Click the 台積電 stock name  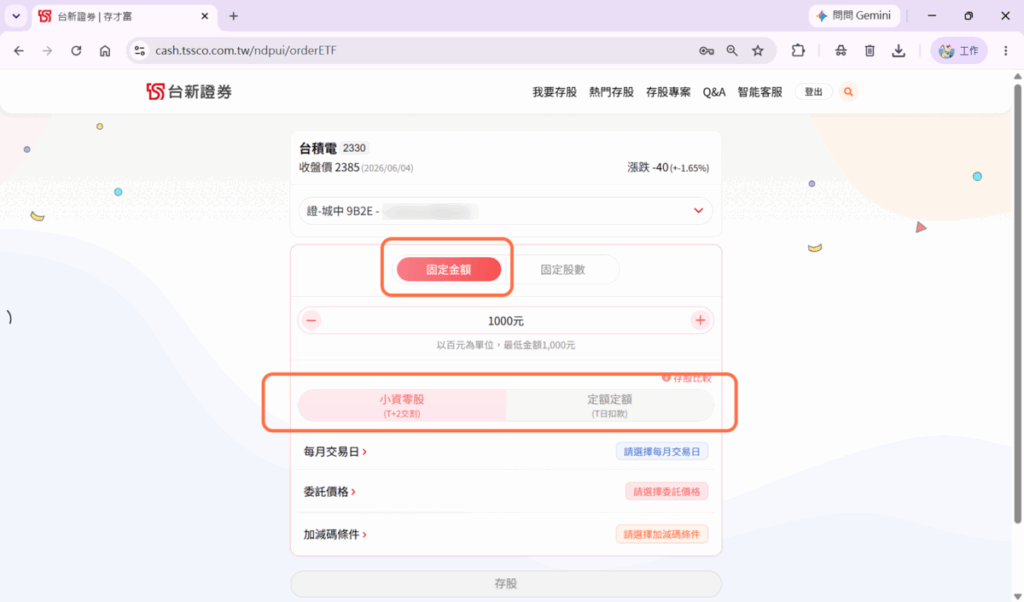[x=317, y=148]
